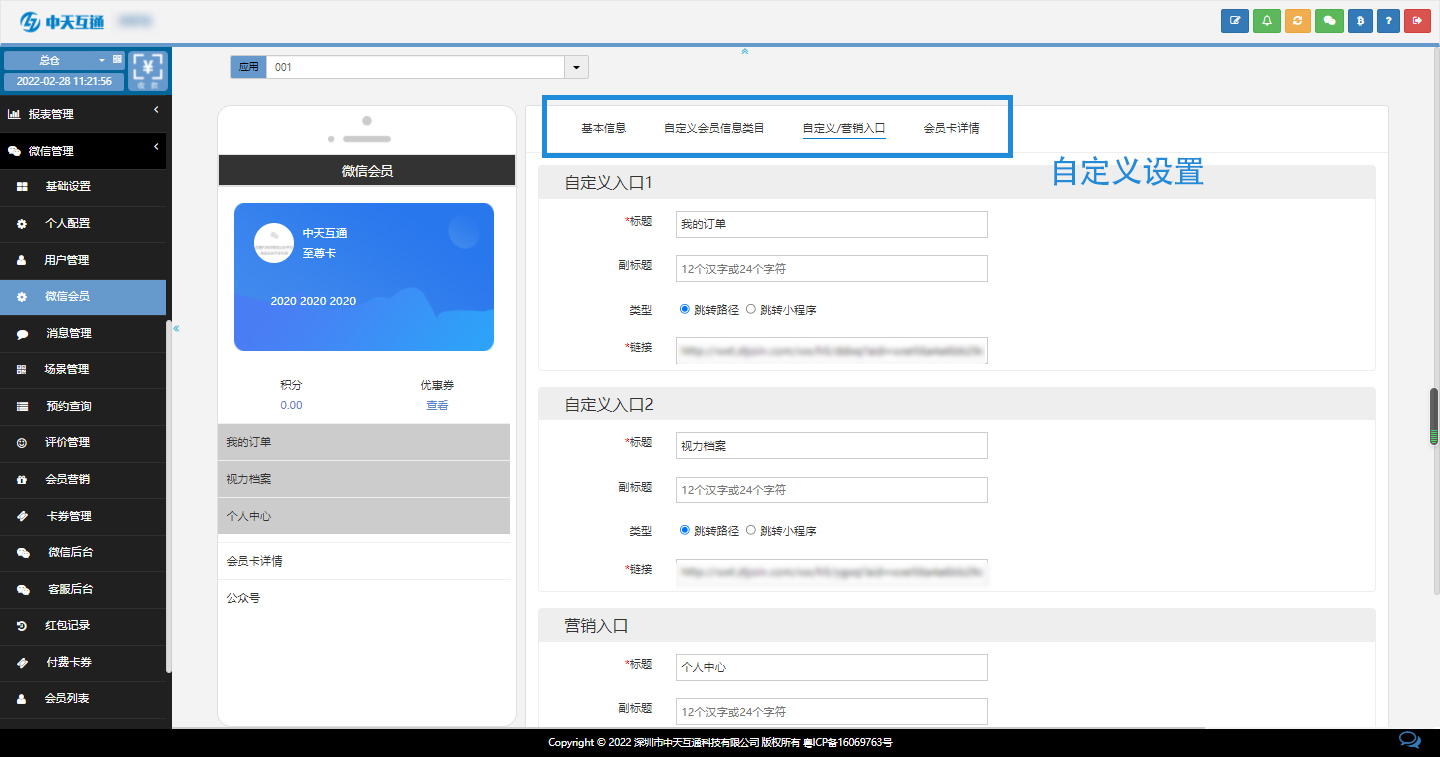Click the 付费卡券 ticket icon
1440x757 pixels.
click(22, 663)
